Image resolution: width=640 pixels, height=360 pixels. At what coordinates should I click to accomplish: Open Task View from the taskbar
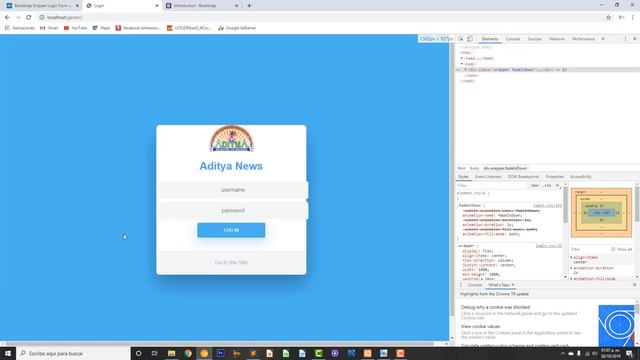[155, 353]
